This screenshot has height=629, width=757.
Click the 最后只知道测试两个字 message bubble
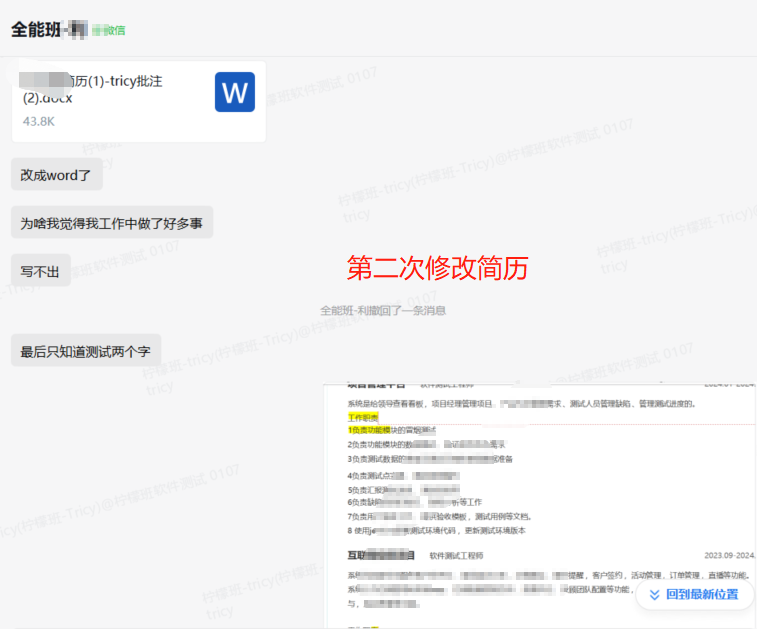tap(85, 351)
